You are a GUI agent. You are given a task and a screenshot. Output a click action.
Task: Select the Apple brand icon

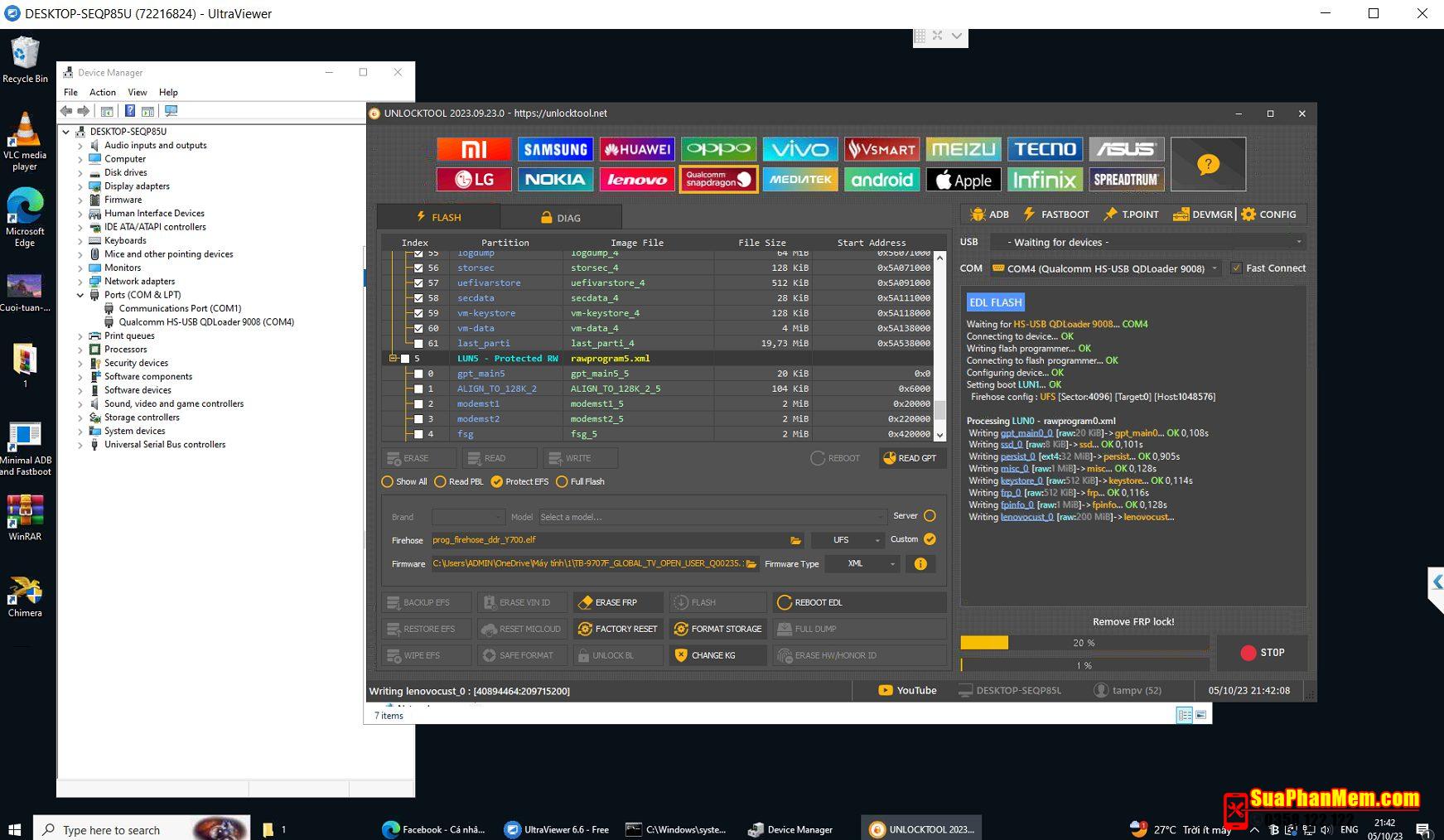tap(963, 179)
